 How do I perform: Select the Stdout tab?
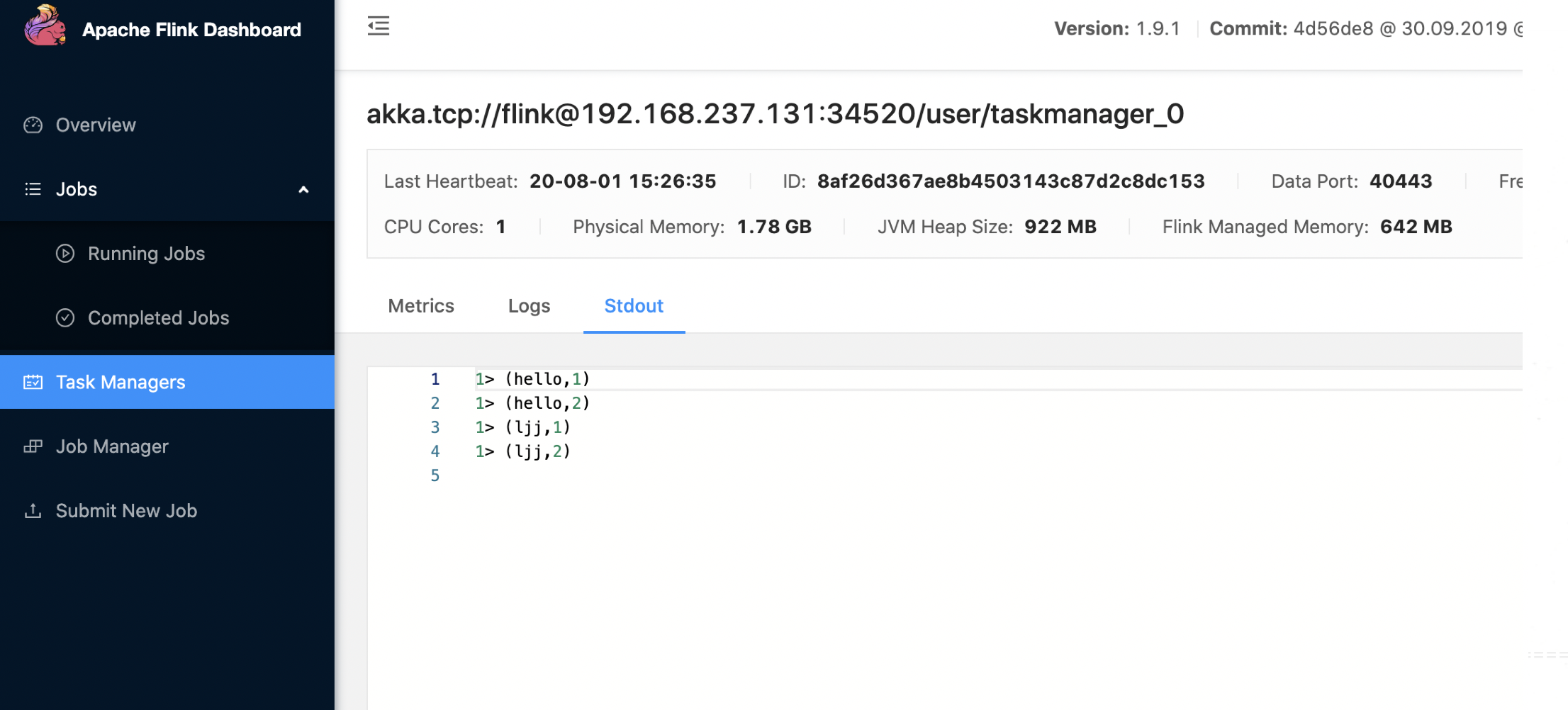tap(634, 306)
